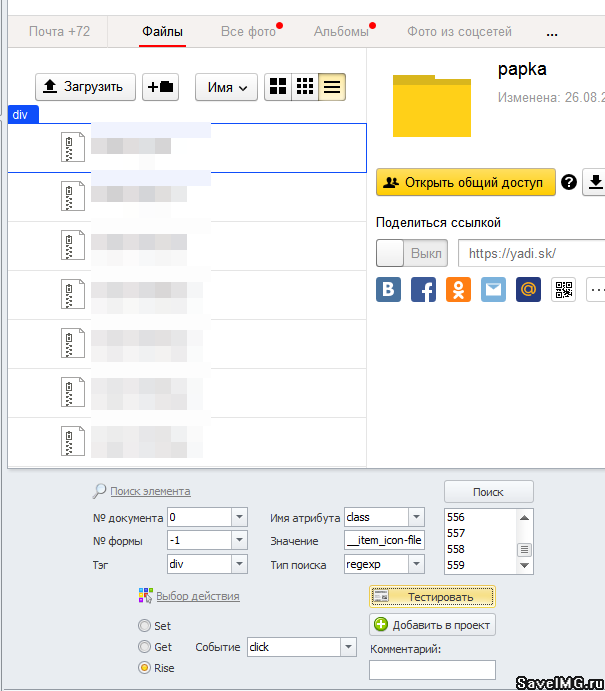Click the Комментарий text field

(432, 670)
